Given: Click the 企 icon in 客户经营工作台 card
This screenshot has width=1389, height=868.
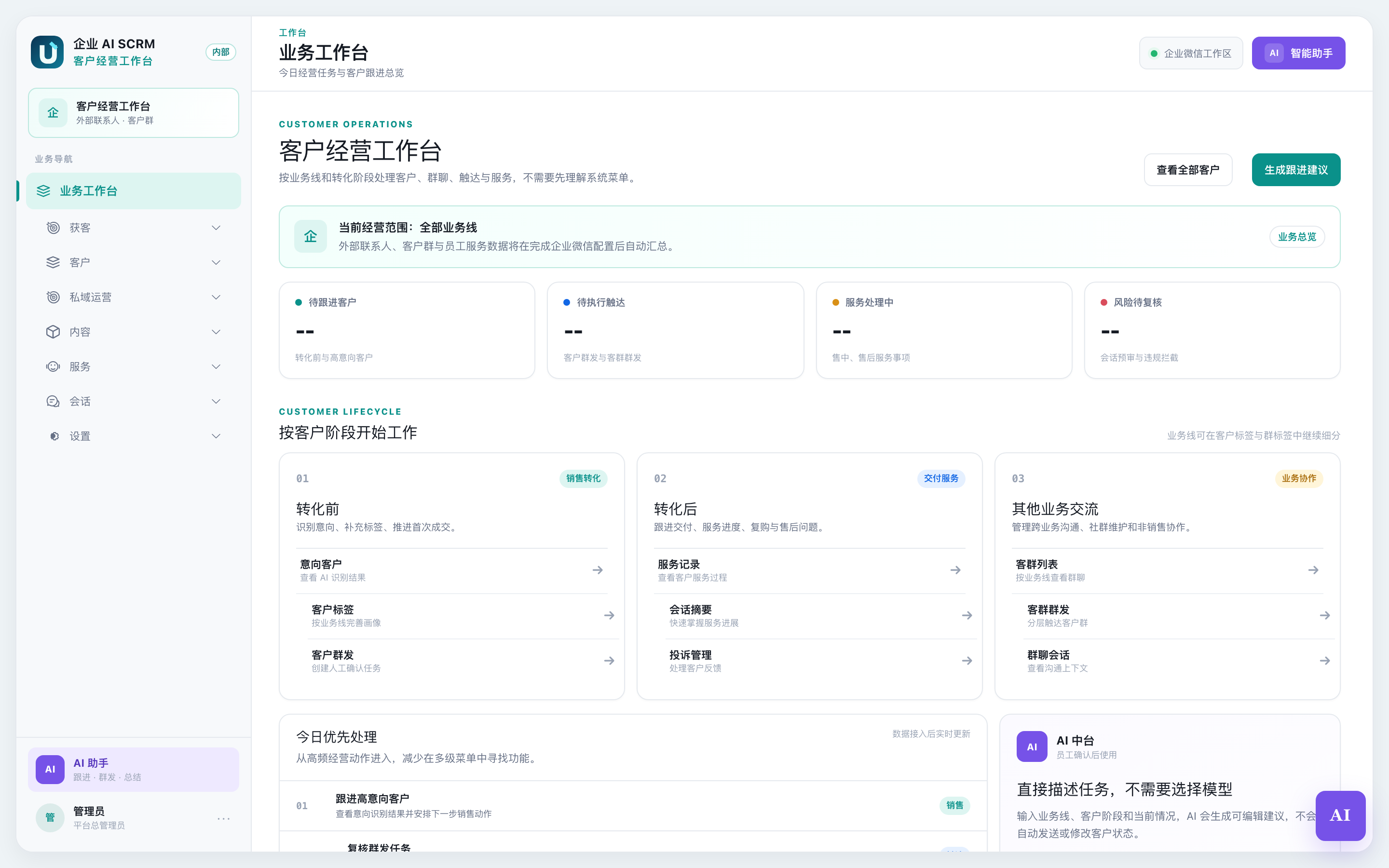Looking at the screenshot, I should (53, 112).
